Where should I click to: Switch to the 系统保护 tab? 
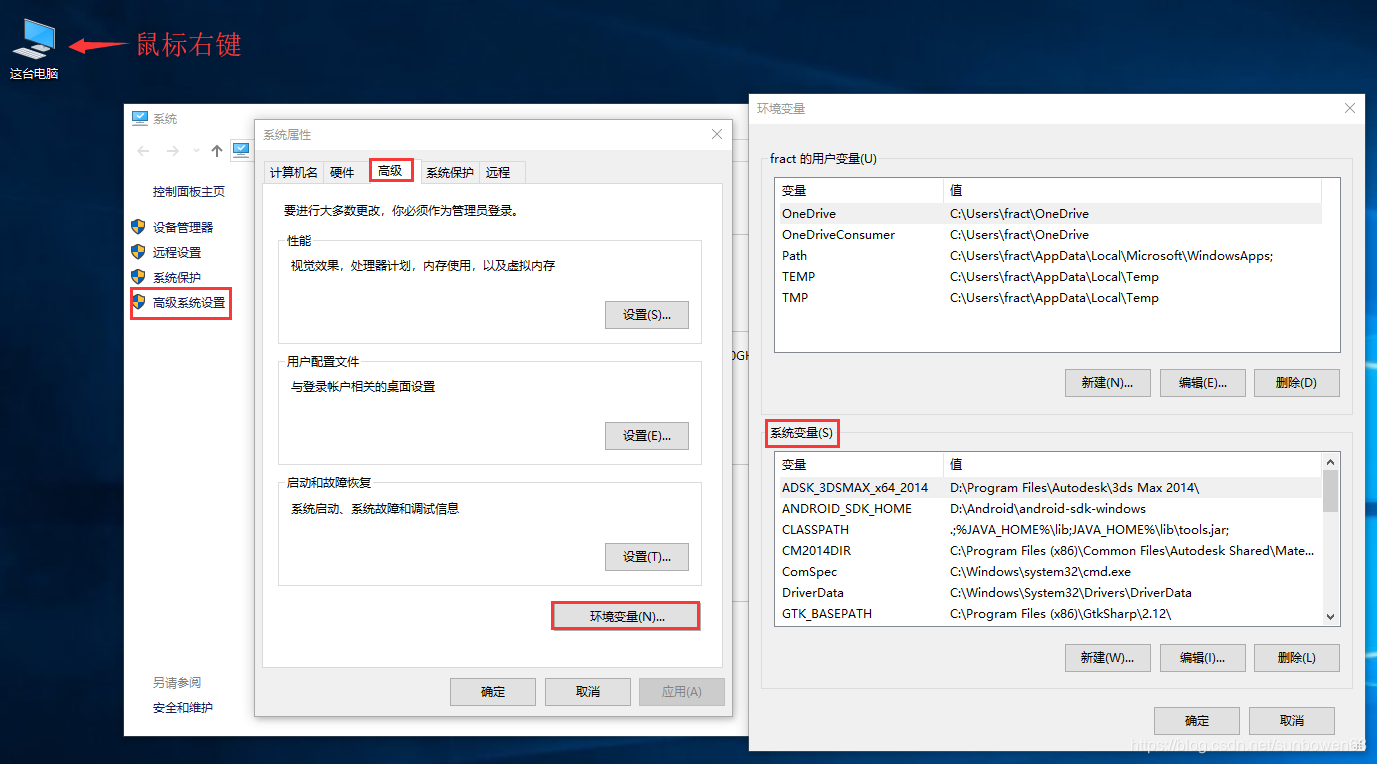[x=450, y=172]
